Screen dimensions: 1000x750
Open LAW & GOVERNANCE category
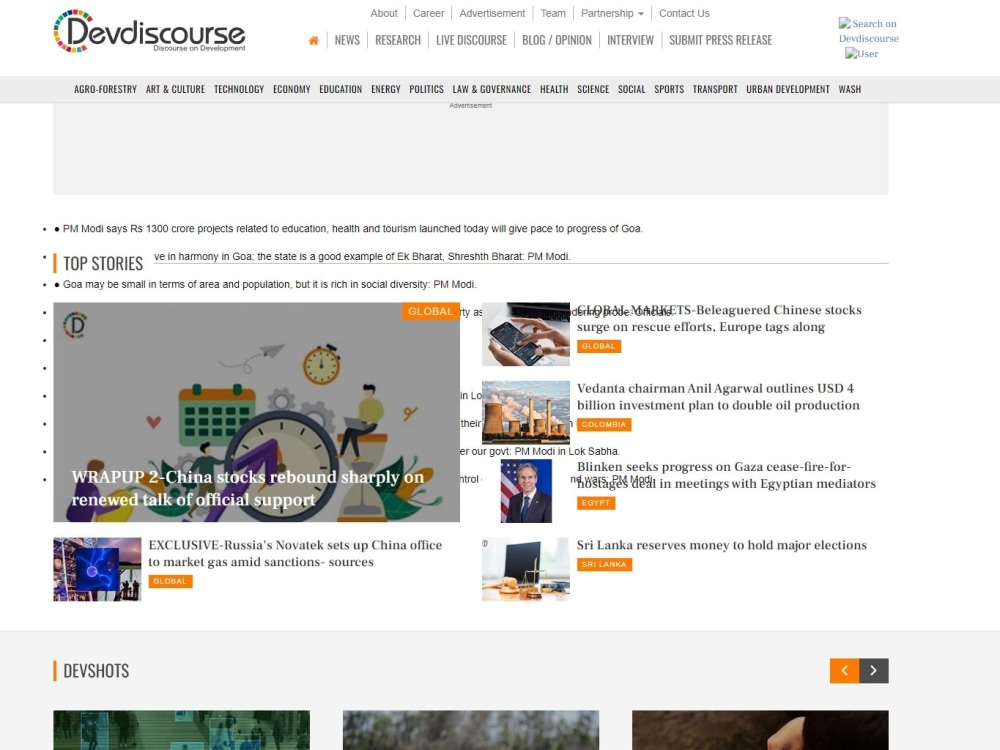pyautogui.click(x=492, y=89)
